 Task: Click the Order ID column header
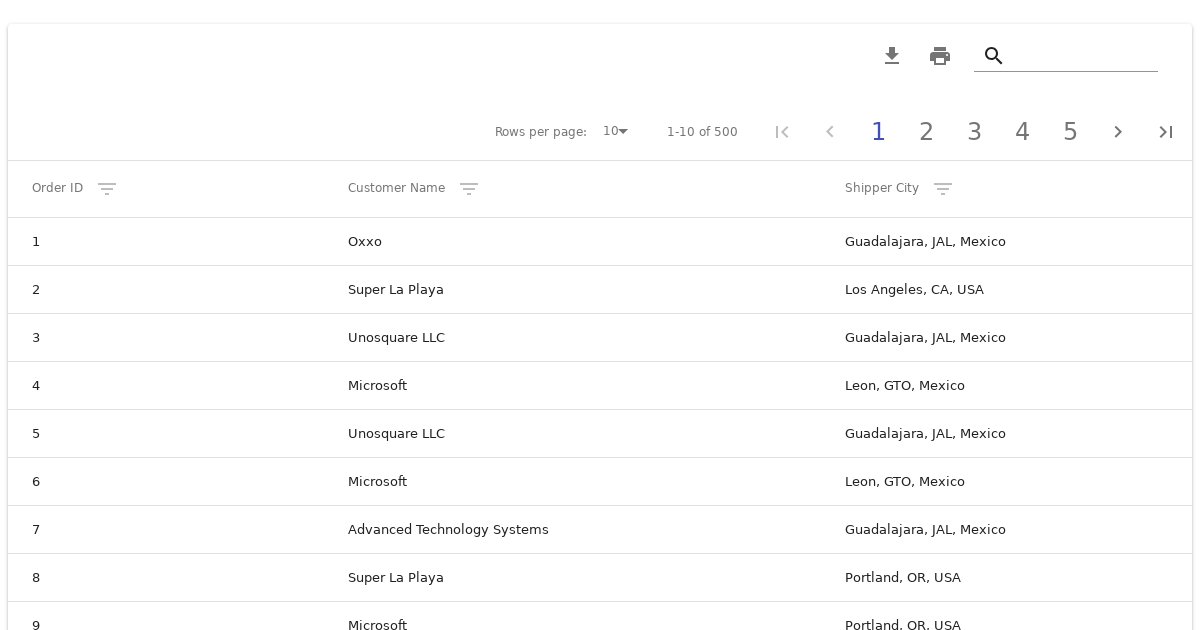57,188
